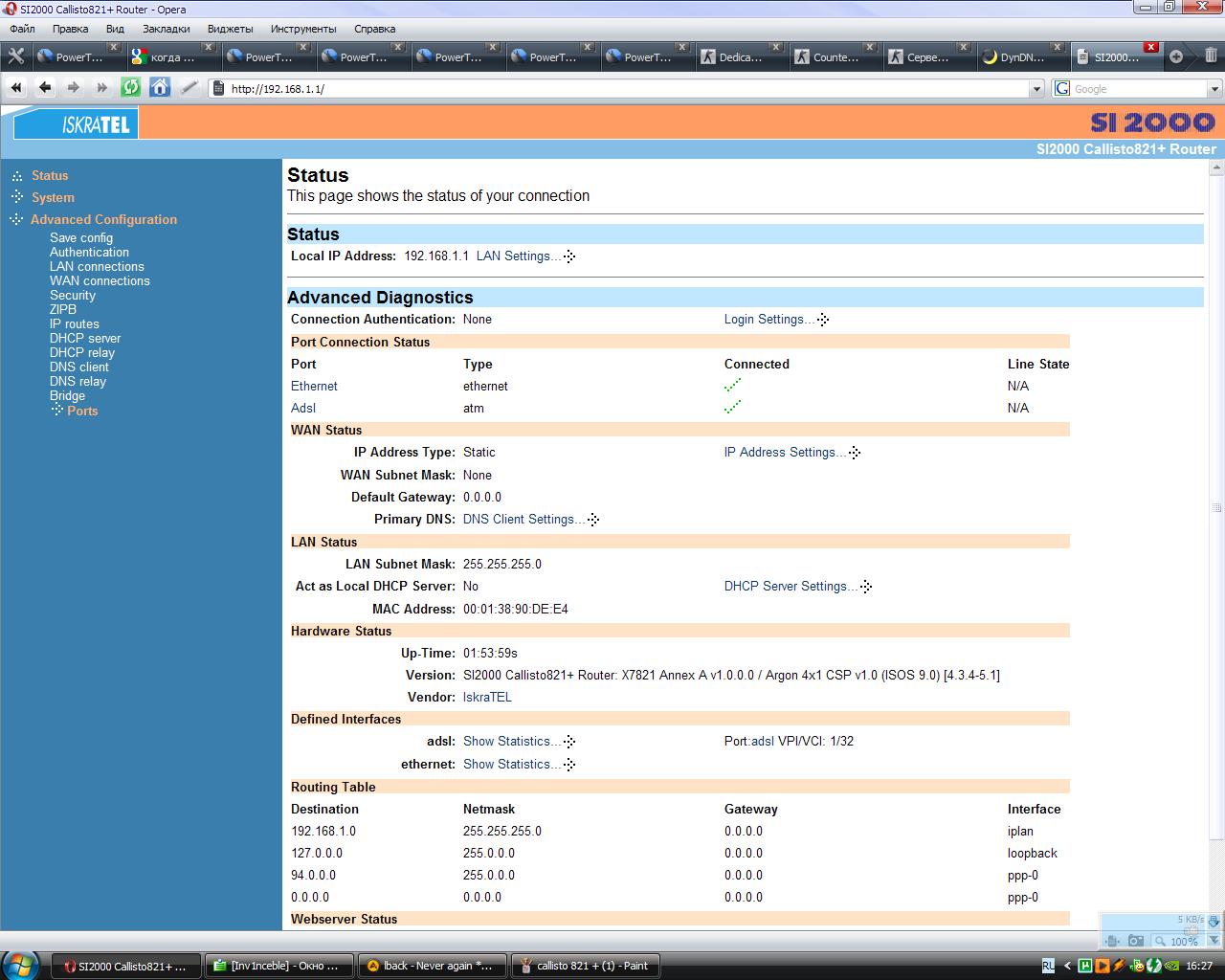Open WAN connections in sidebar
This screenshot has width=1225, height=980.
[x=100, y=280]
